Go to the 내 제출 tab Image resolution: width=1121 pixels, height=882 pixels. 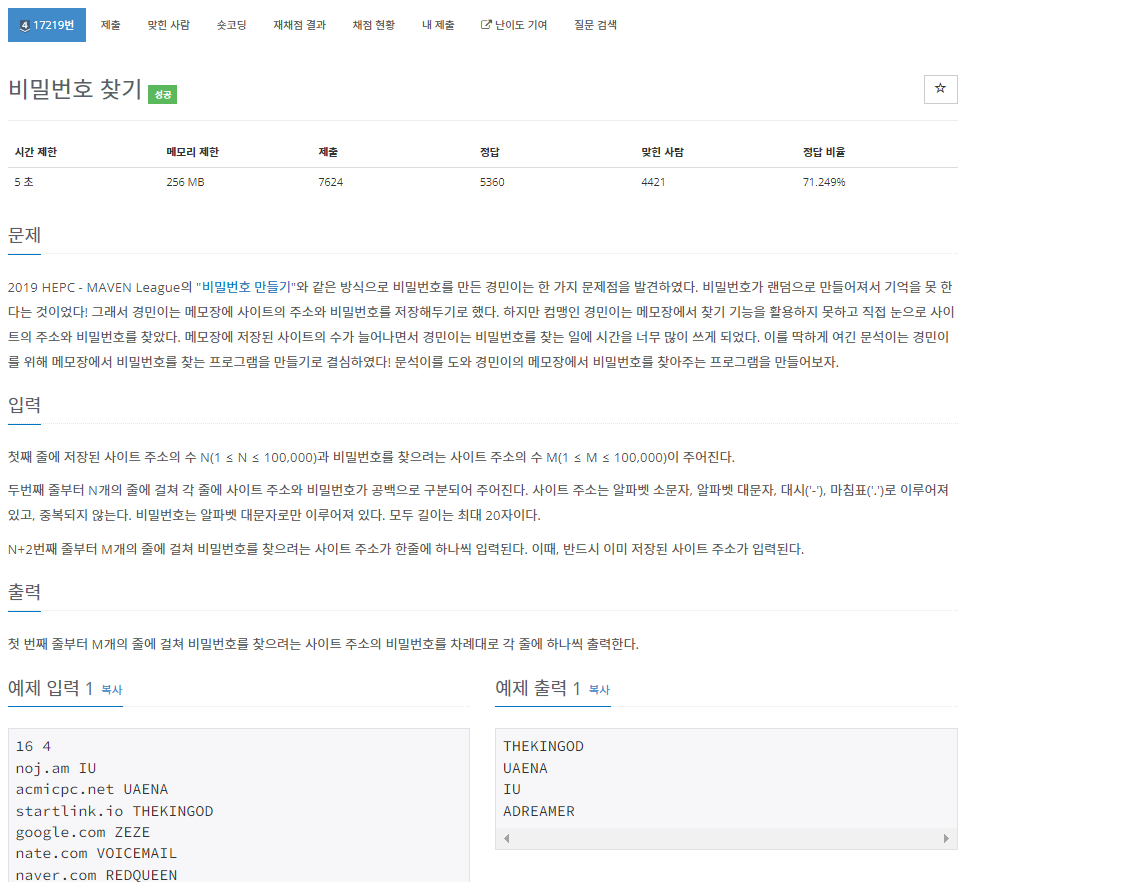(438, 25)
